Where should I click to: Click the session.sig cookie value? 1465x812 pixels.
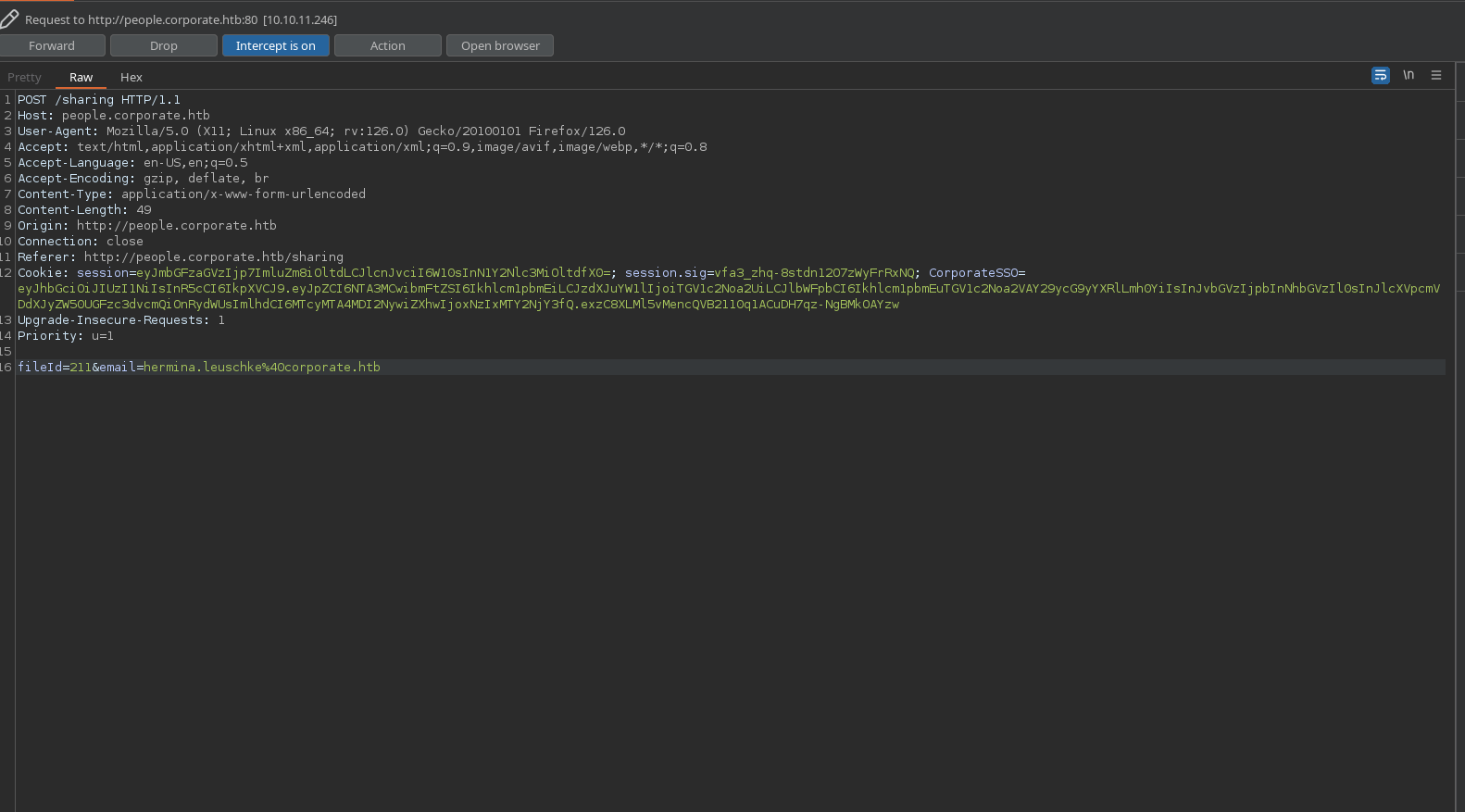click(814, 272)
